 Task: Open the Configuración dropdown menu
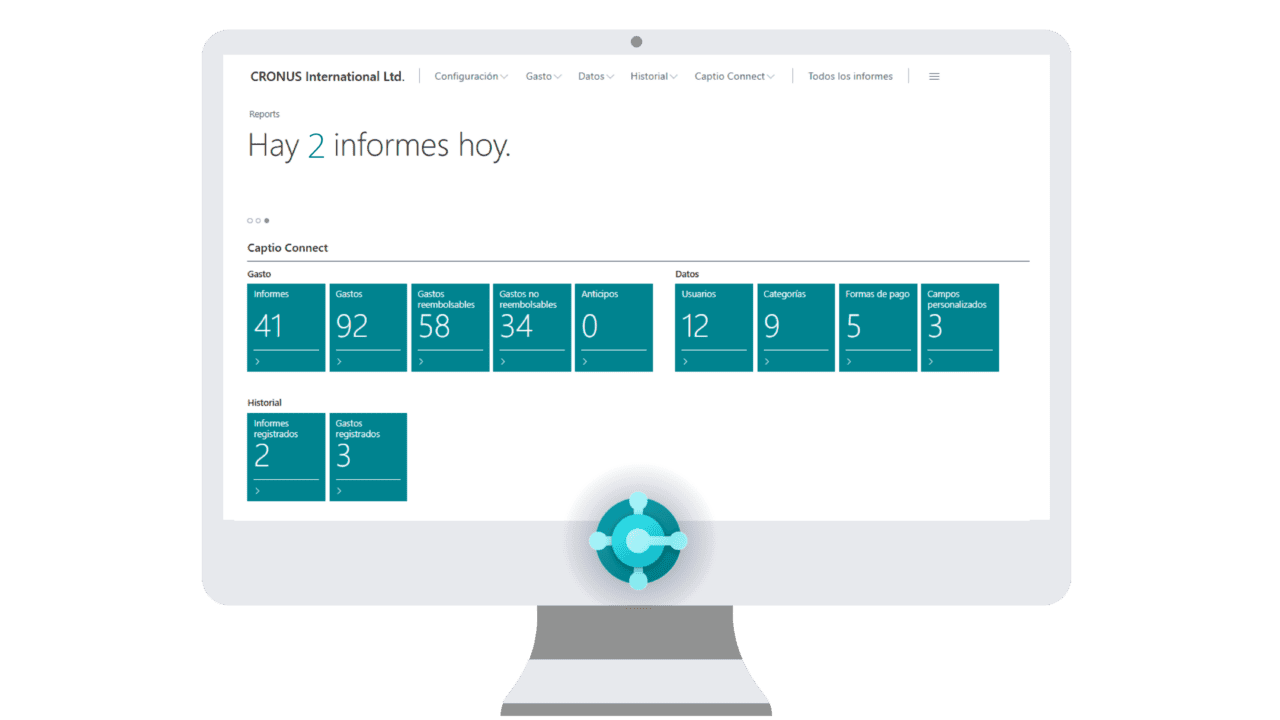tap(471, 76)
